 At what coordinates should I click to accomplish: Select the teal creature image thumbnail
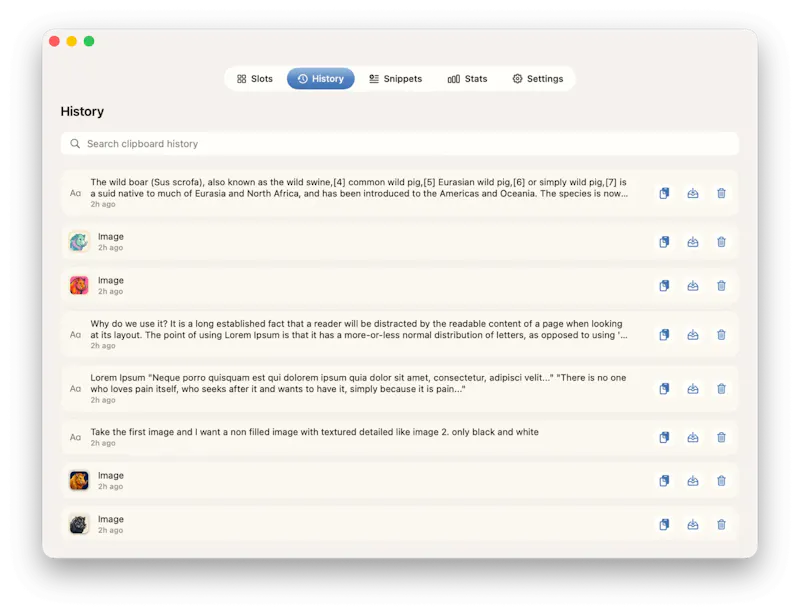[79, 242]
